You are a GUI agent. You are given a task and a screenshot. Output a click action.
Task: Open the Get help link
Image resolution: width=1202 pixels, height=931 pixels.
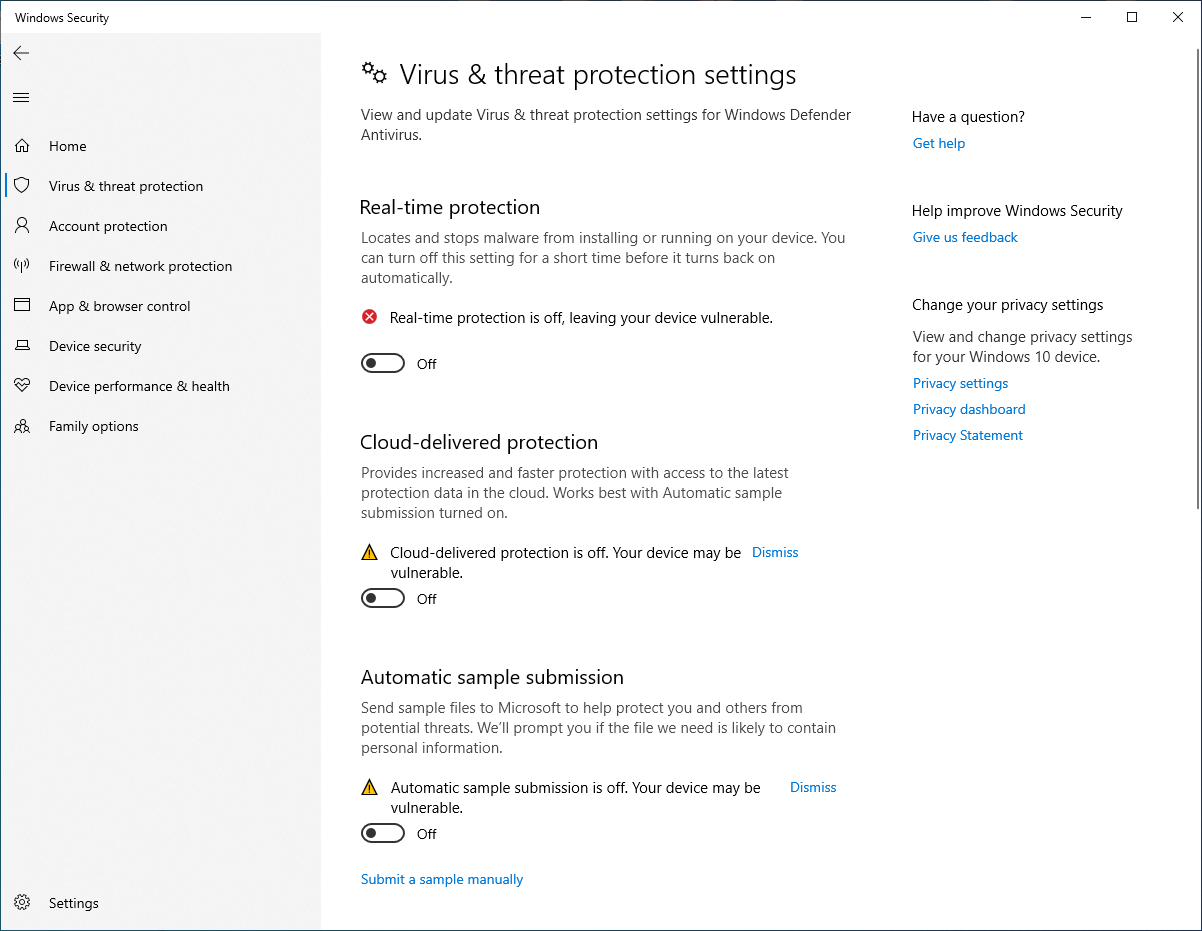(939, 143)
